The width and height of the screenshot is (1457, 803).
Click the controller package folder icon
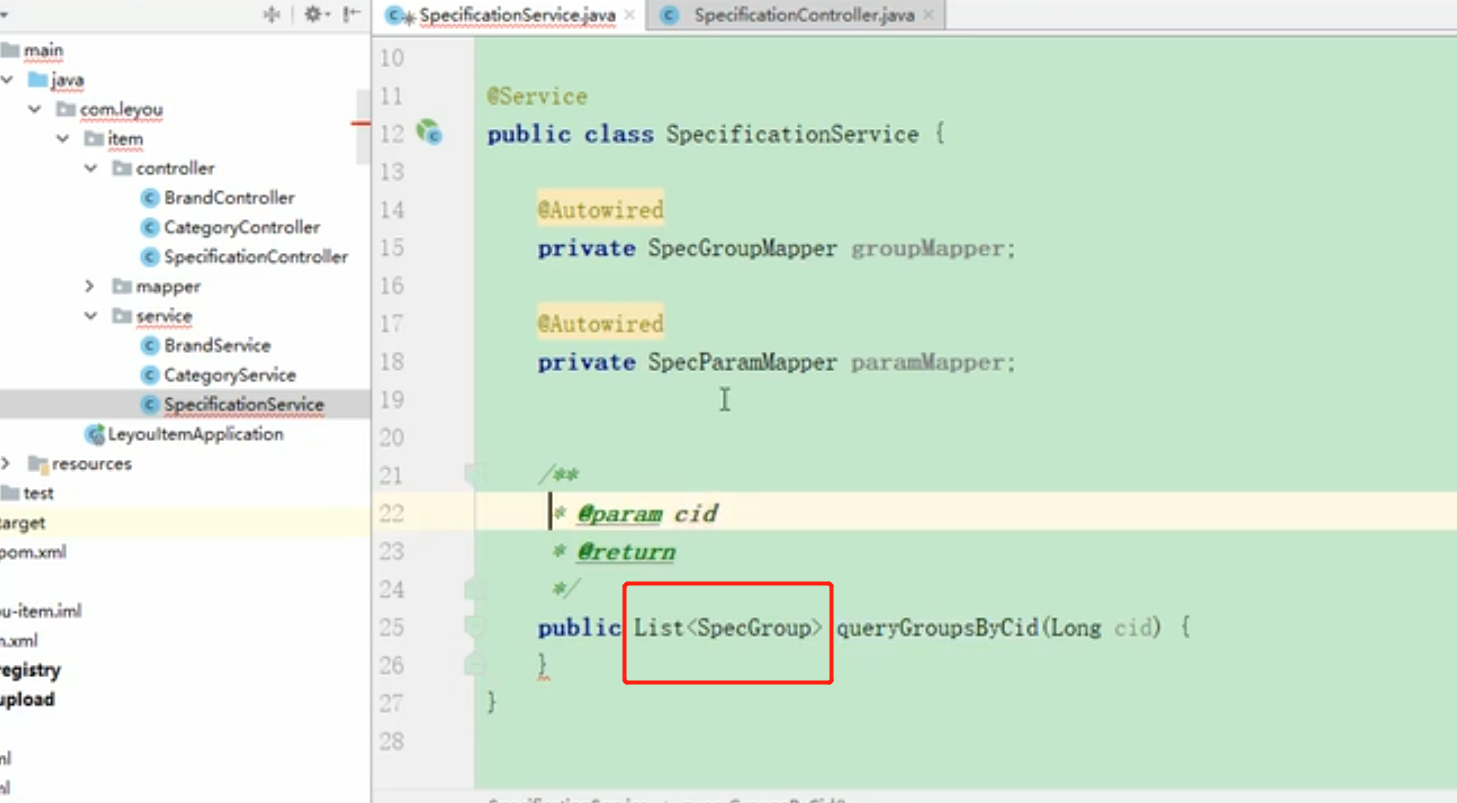pos(122,168)
